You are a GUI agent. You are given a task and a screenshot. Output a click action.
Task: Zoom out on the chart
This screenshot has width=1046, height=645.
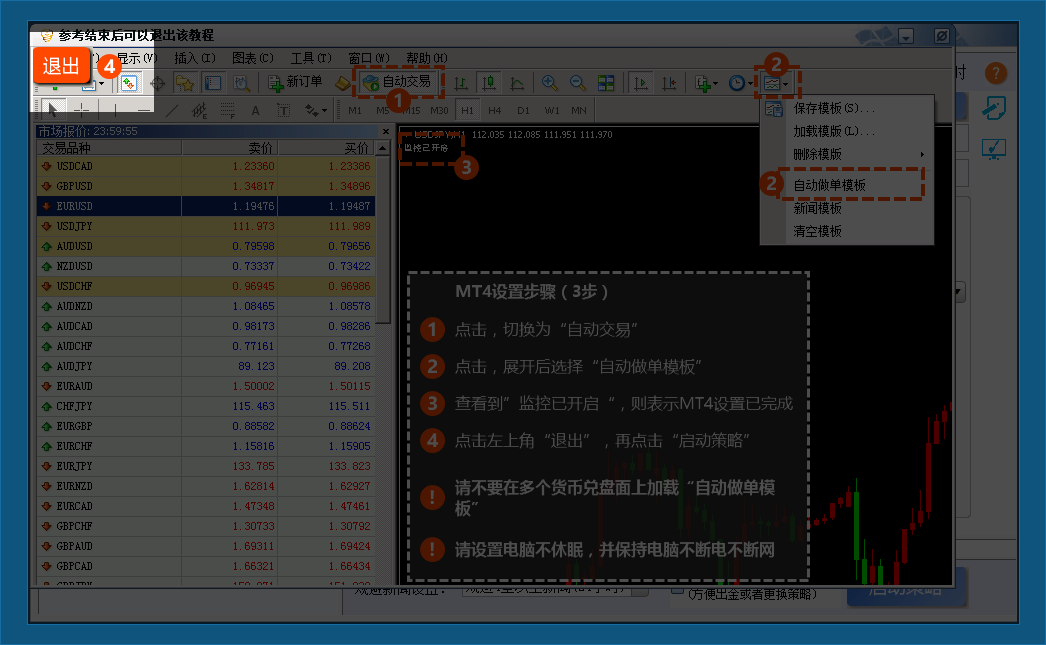[578, 83]
